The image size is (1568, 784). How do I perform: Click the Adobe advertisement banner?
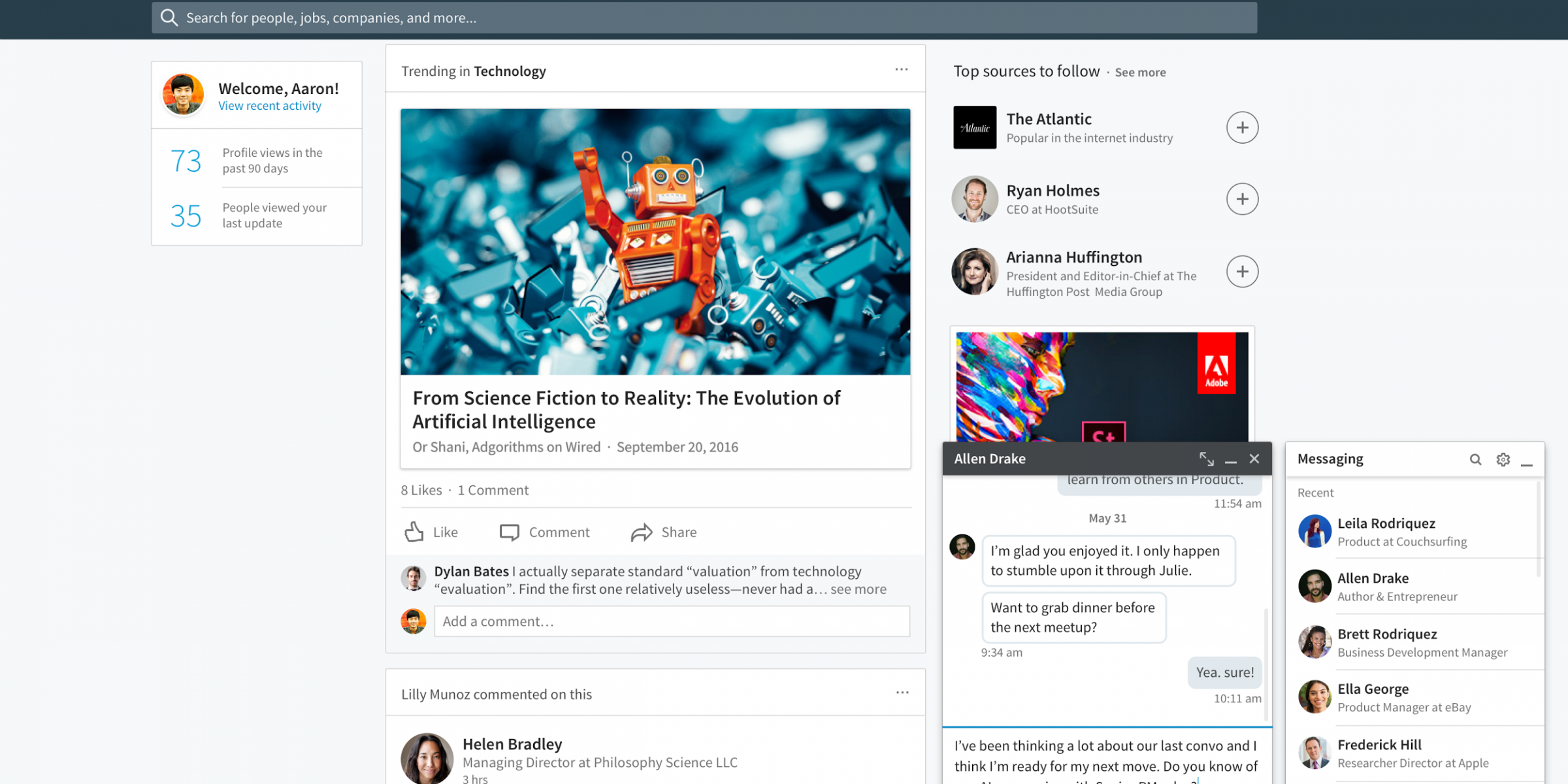click(1102, 387)
